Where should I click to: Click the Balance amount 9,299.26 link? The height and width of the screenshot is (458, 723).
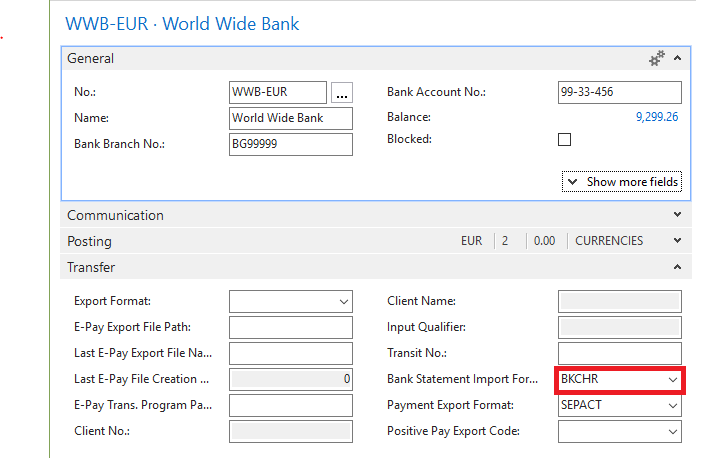pyautogui.click(x=657, y=118)
